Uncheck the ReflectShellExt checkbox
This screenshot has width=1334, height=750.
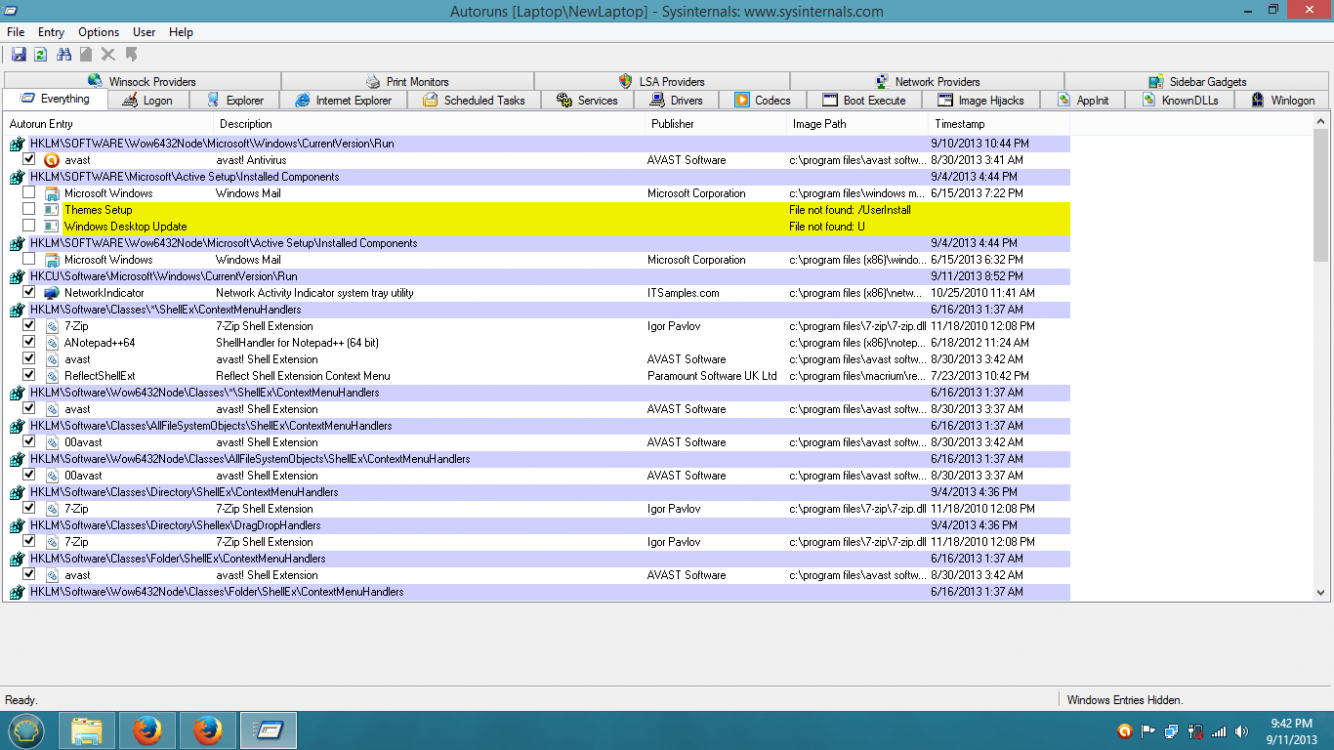click(29, 376)
